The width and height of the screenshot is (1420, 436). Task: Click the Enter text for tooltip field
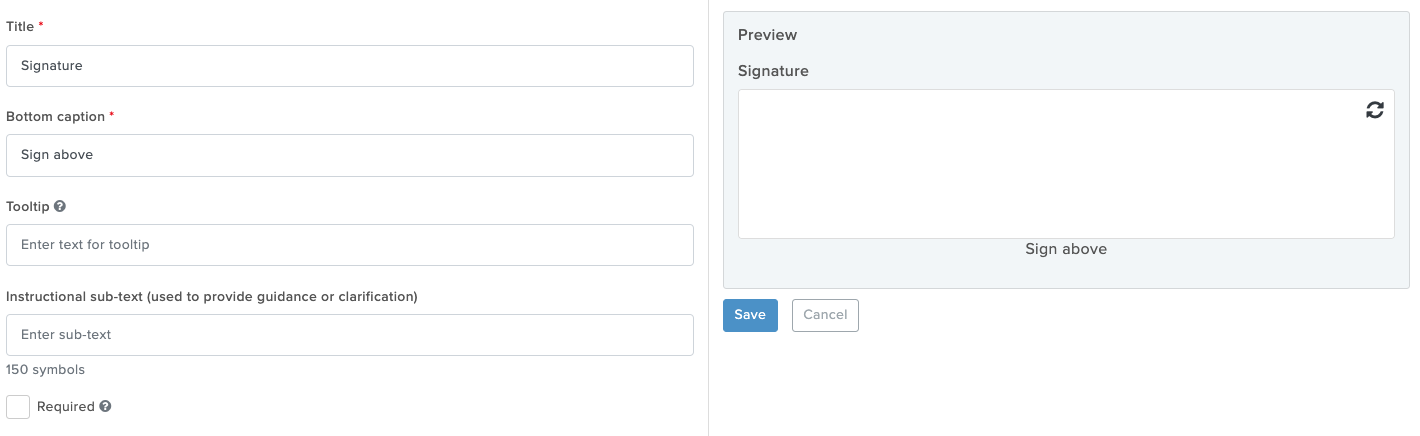coord(350,245)
